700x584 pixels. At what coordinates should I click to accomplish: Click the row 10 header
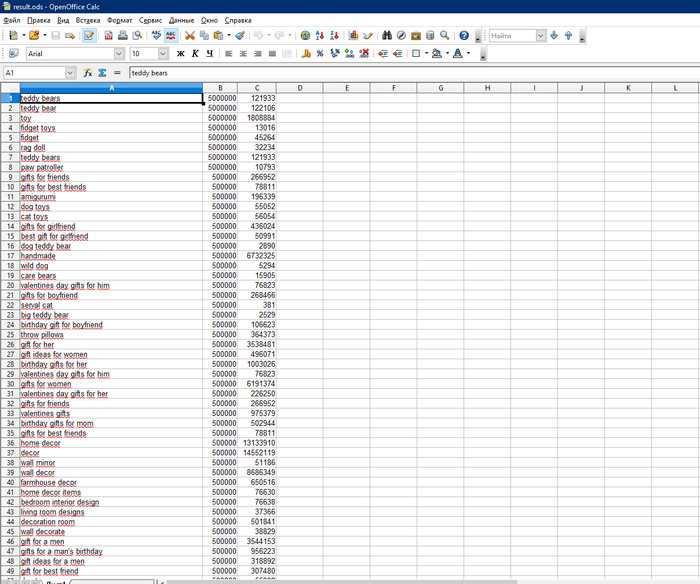(10, 187)
